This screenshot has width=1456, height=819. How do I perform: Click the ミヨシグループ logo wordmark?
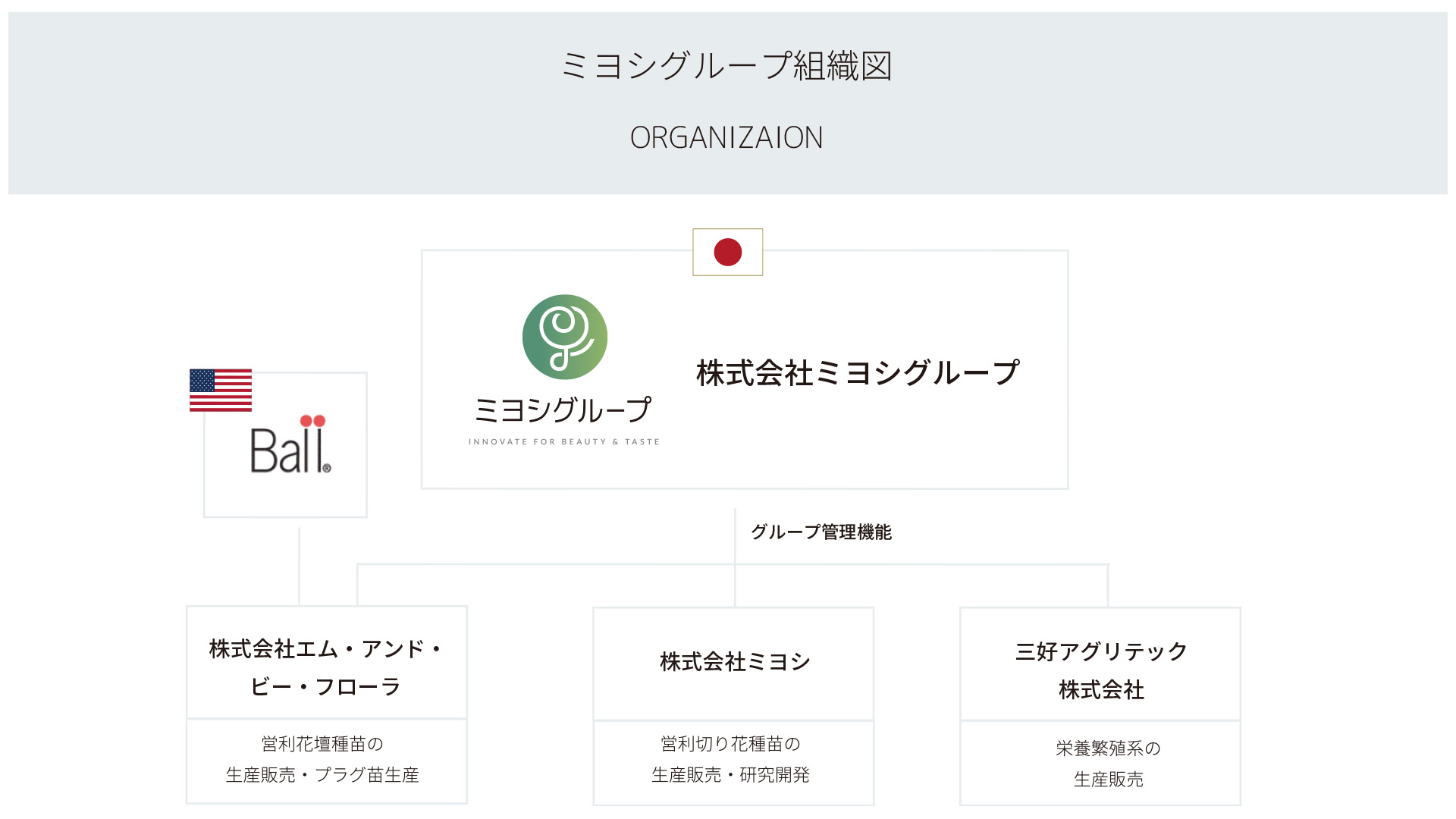coord(562,410)
